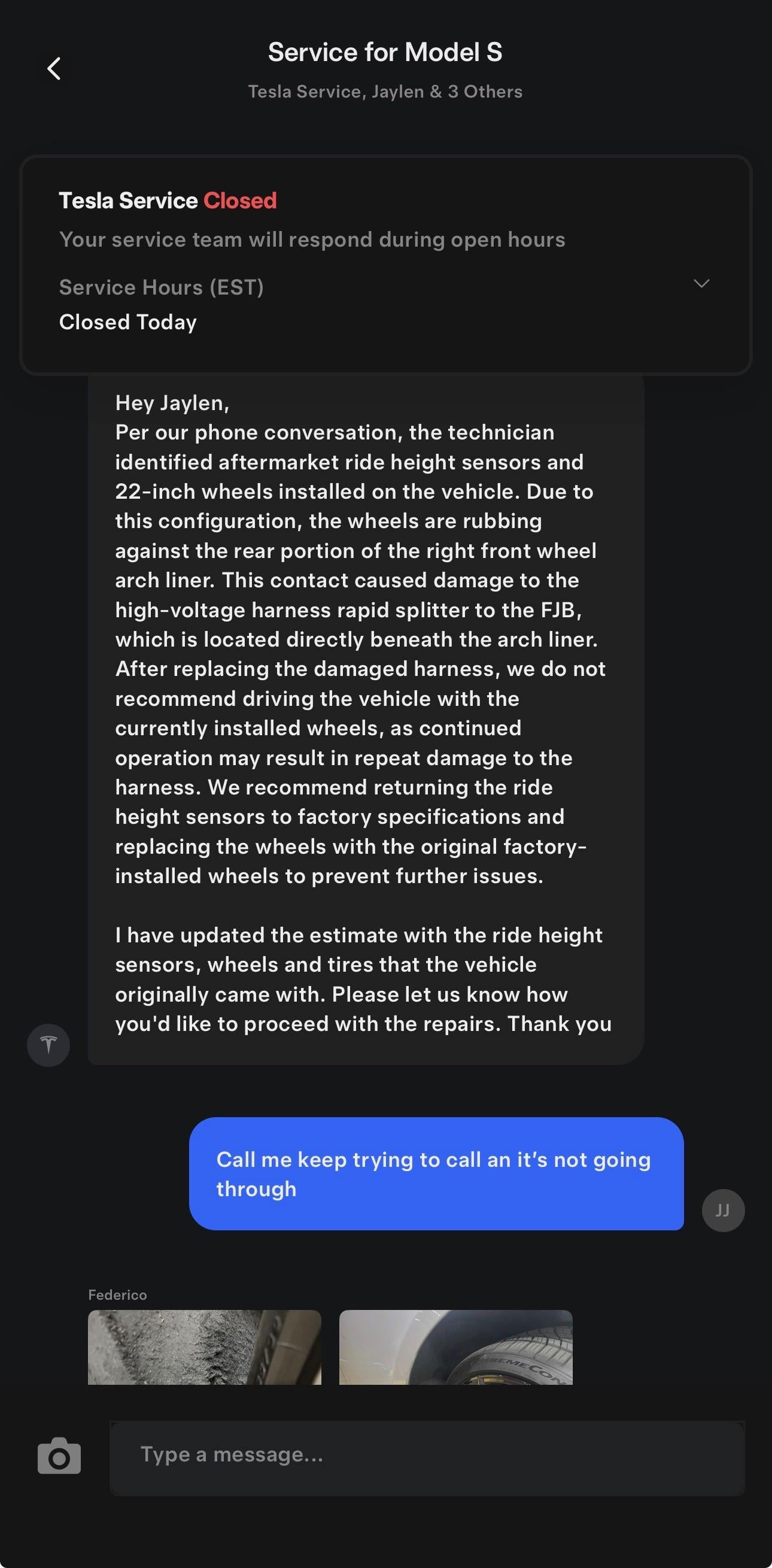Click the Service Hours (EST) label
This screenshot has width=772, height=1568.
(x=161, y=287)
